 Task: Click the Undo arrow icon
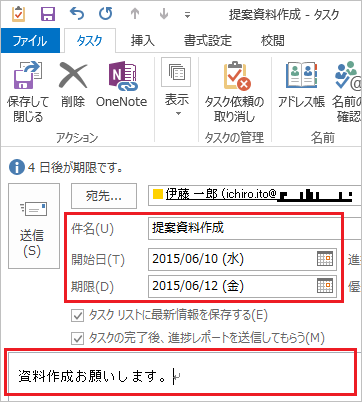[x=77, y=14]
